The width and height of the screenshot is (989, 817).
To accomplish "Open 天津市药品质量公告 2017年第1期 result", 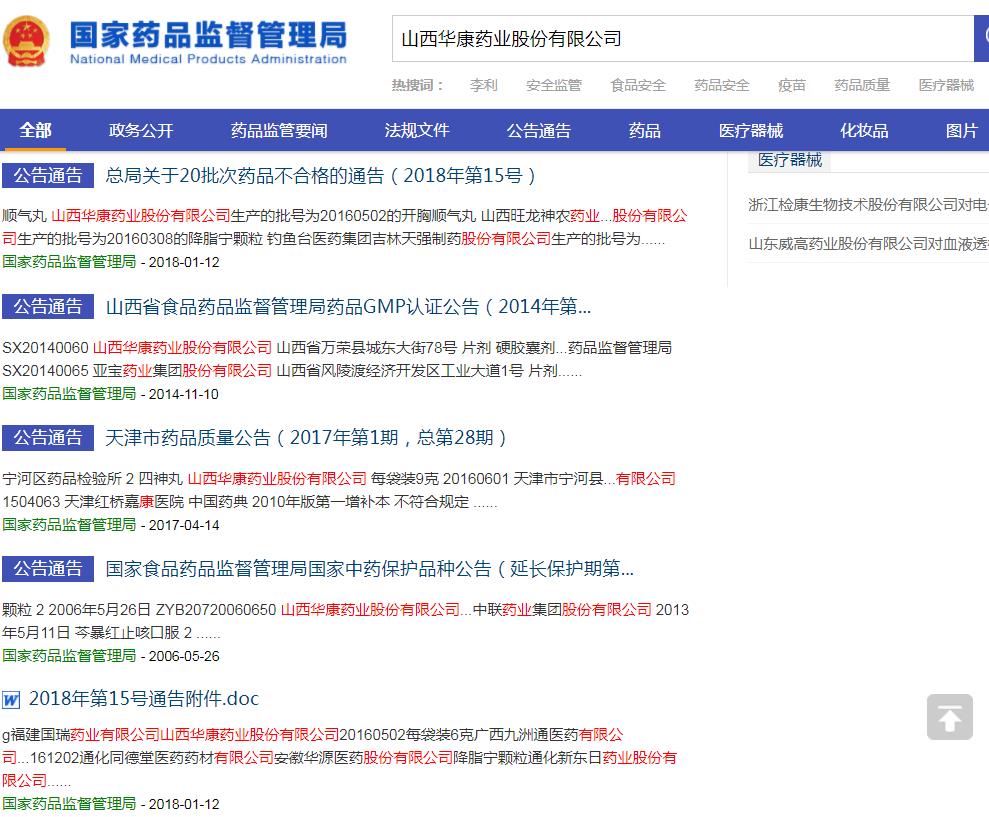I will (308, 438).
